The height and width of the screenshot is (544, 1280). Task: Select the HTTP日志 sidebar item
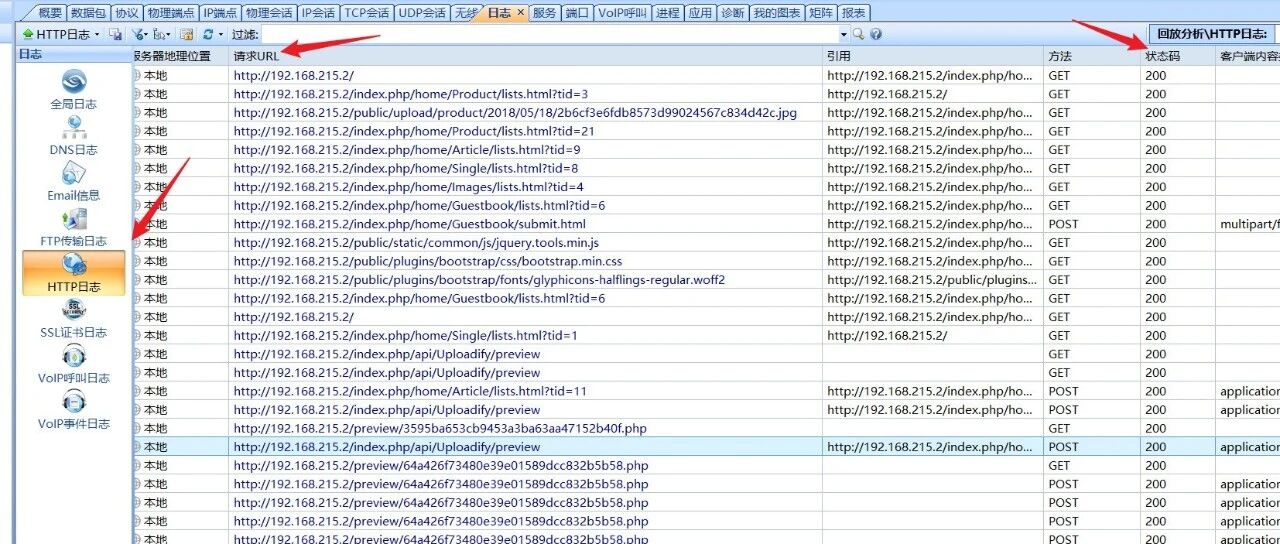[75, 273]
